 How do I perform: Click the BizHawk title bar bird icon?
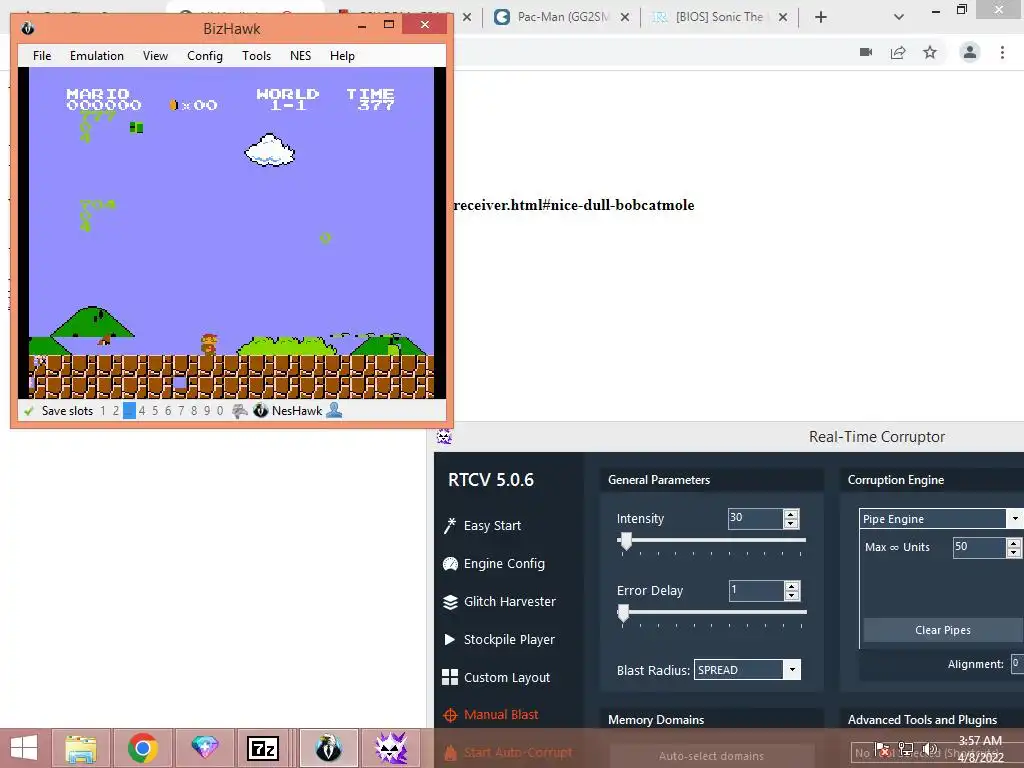pyautogui.click(x=27, y=28)
